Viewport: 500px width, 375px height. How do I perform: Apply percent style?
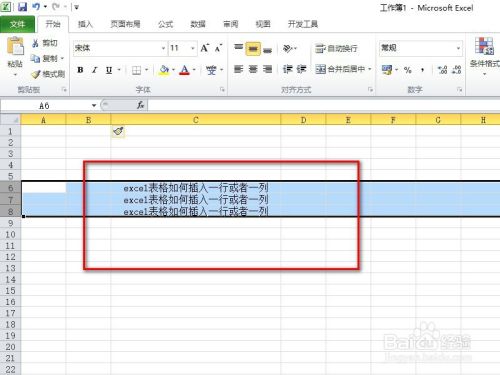[x=407, y=70]
